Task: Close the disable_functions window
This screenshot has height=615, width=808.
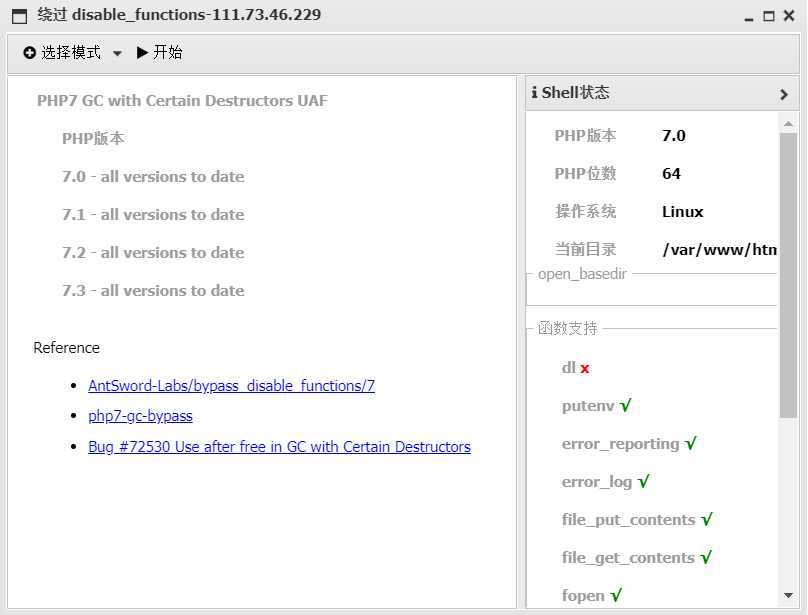Action: pos(788,15)
